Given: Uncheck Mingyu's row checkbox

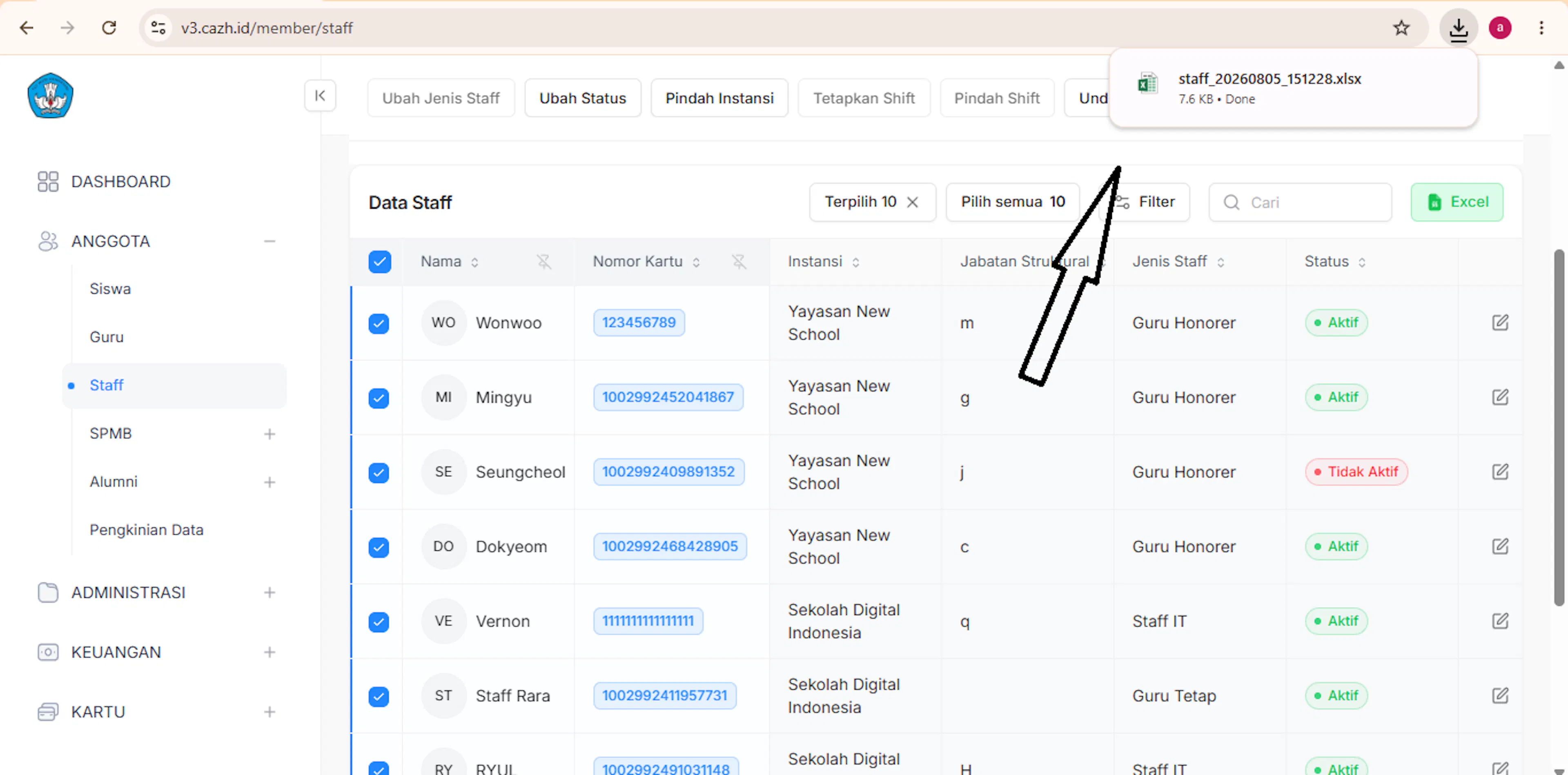Looking at the screenshot, I should coord(379,398).
